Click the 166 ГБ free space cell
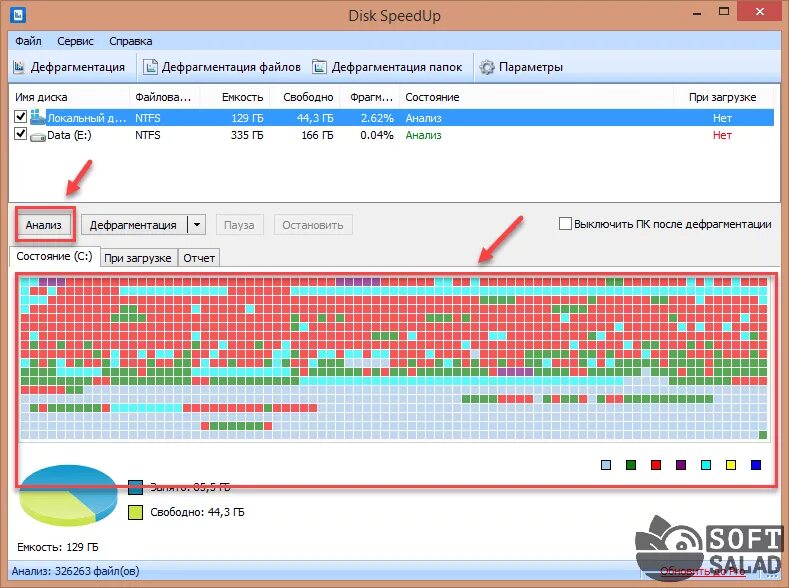 317,135
